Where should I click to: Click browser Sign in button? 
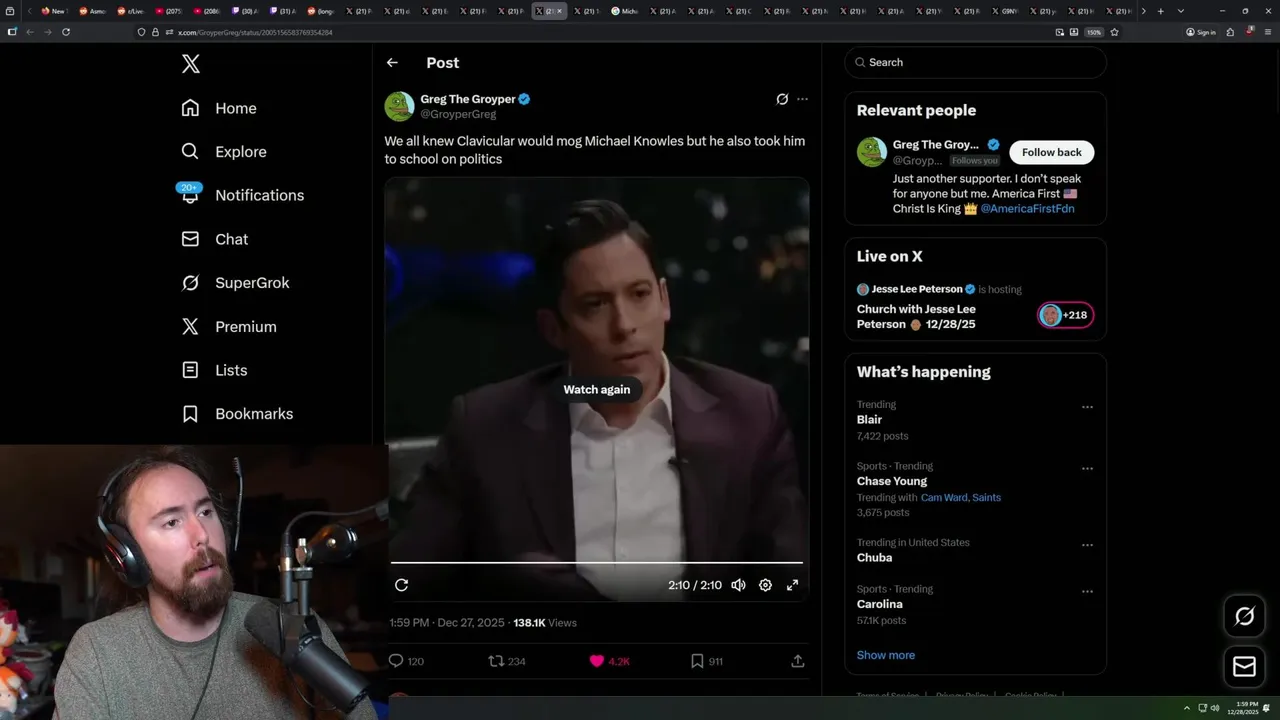1201,32
